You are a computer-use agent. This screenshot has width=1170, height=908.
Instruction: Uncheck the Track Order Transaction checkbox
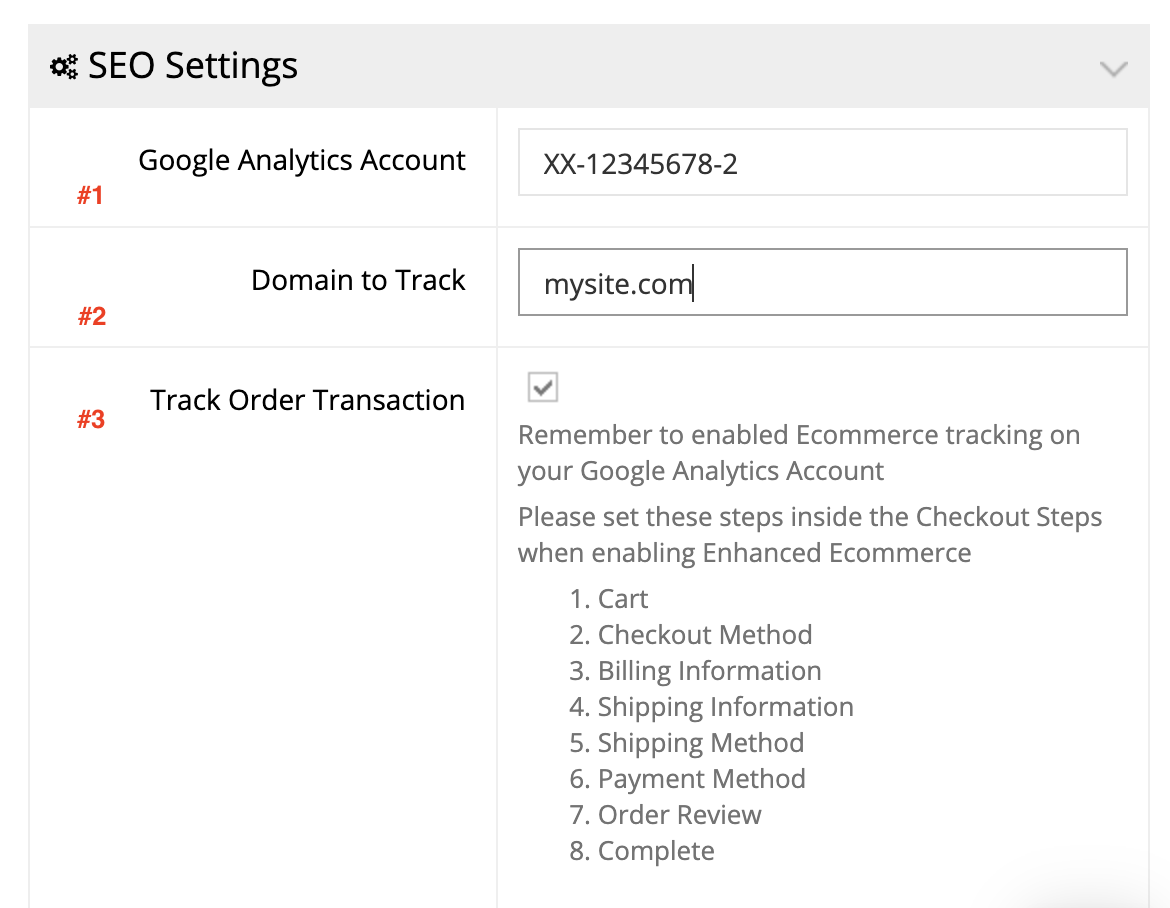(x=541, y=387)
